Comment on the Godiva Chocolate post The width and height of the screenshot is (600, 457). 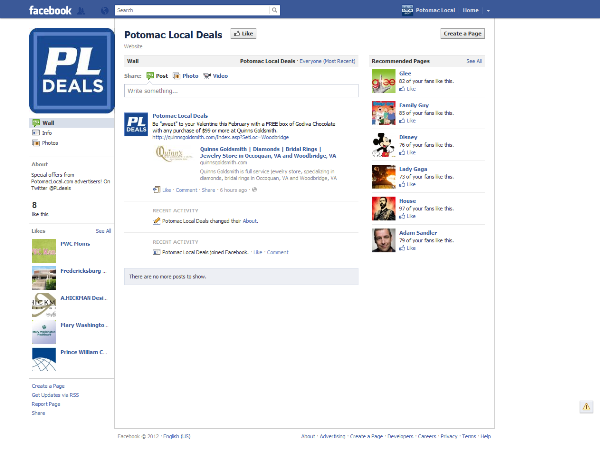(186, 190)
